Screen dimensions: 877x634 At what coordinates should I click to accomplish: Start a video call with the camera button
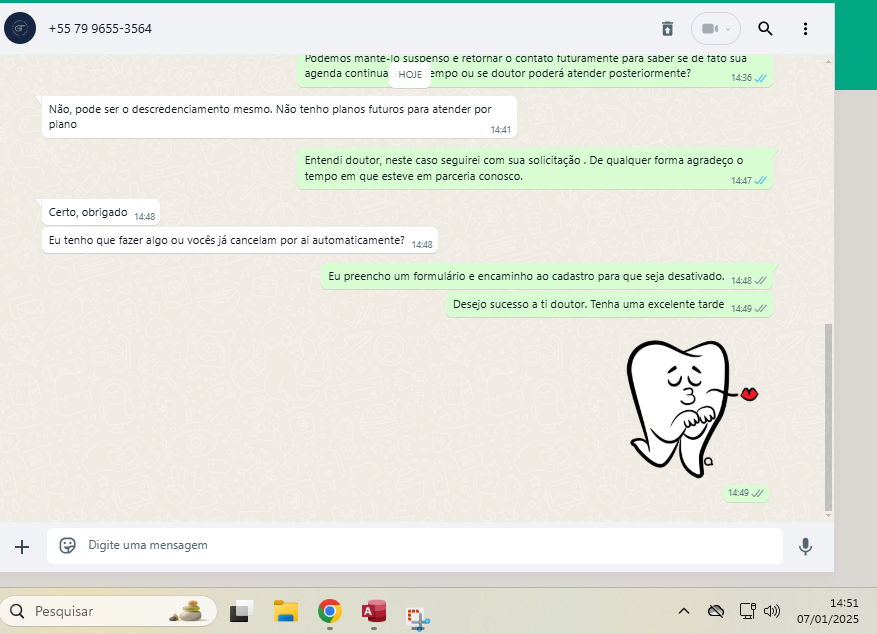coord(715,29)
